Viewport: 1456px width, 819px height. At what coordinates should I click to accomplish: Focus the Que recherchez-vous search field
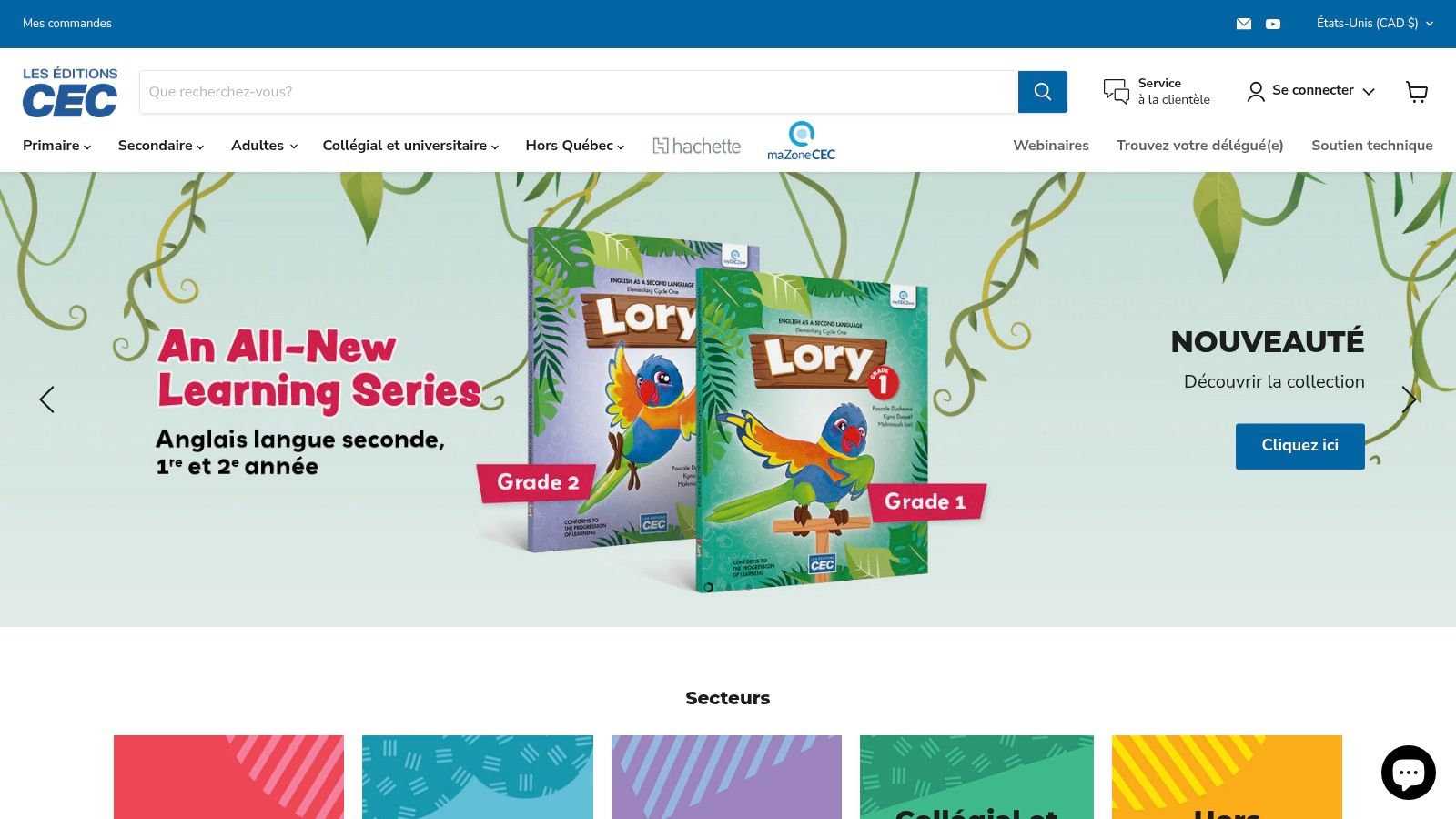[x=579, y=92]
